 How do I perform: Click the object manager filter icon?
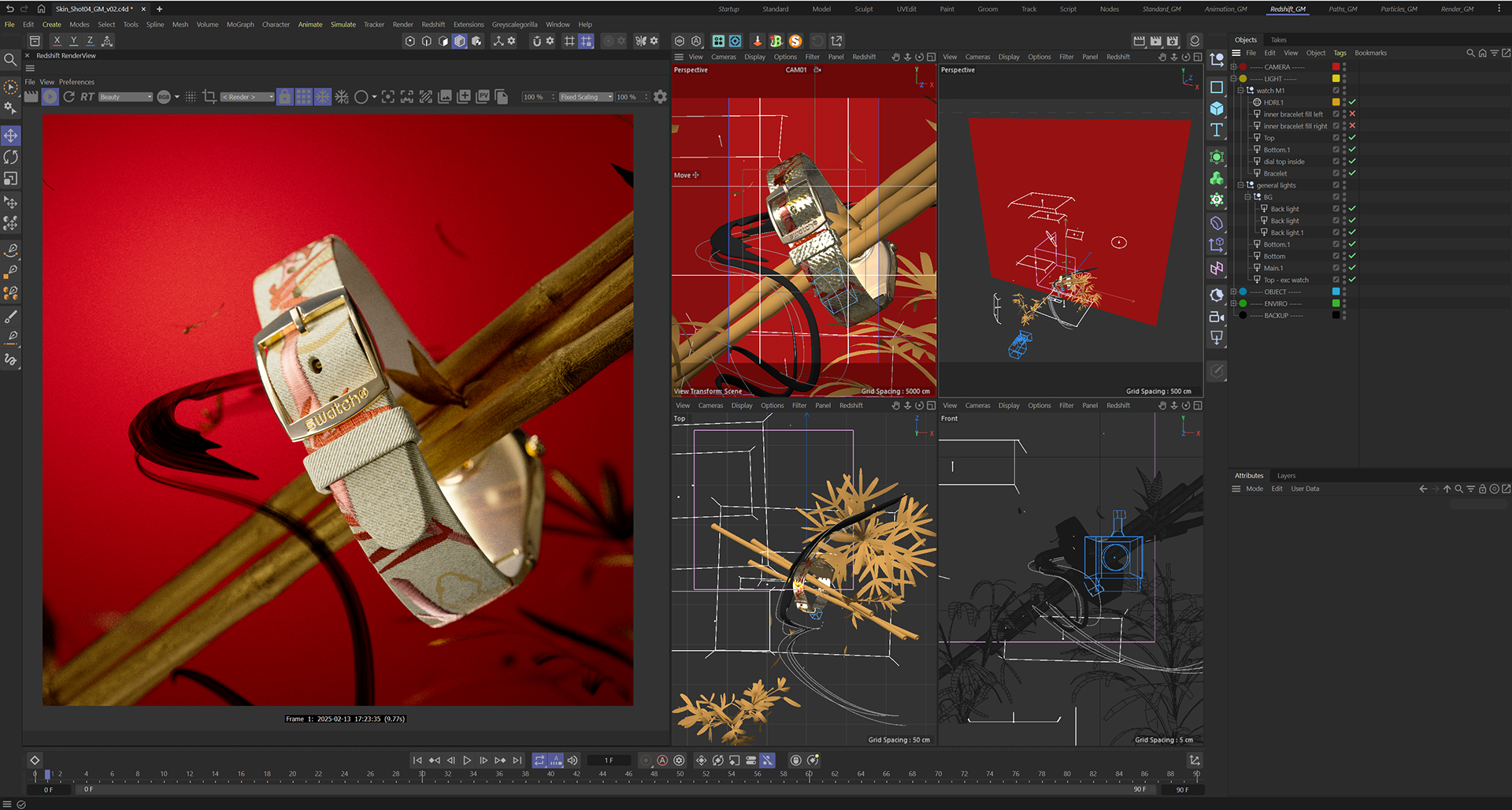1494,53
